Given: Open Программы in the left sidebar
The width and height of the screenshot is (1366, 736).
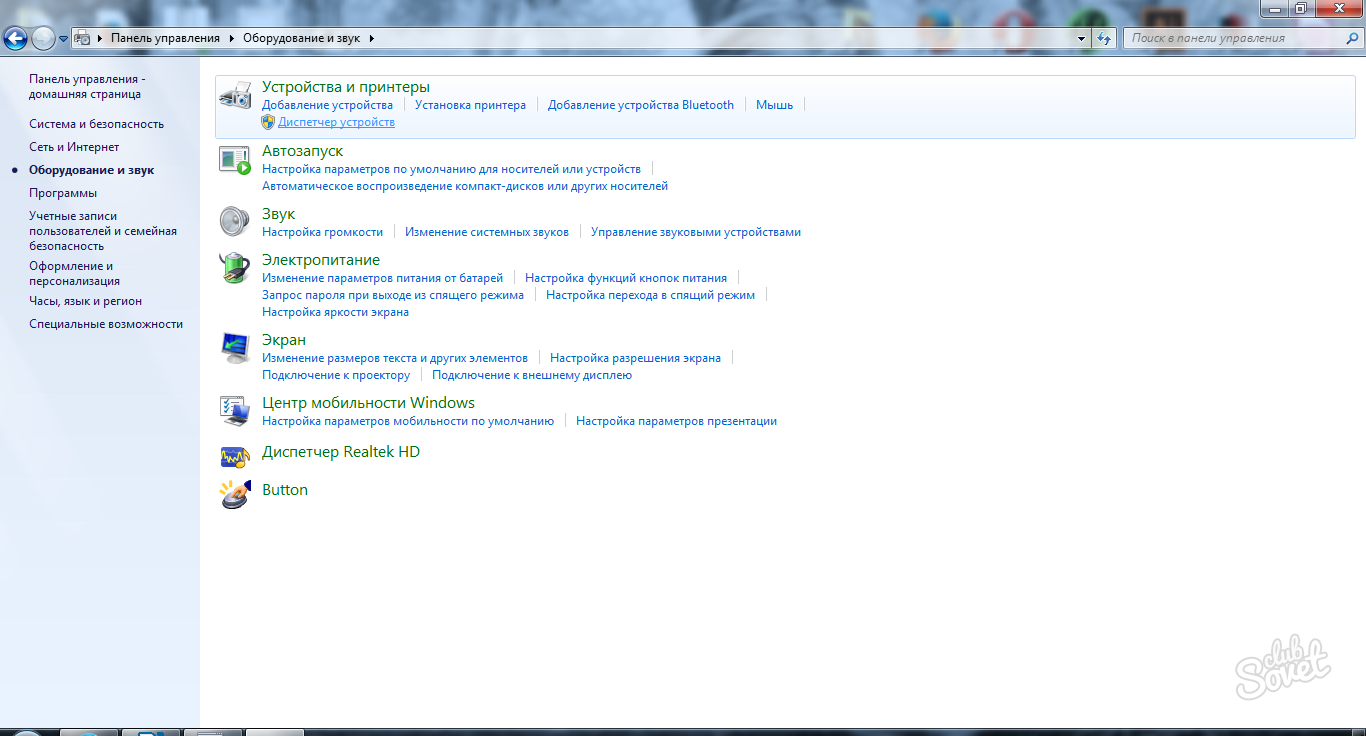Looking at the screenshot, I should (x=63, y=193).
